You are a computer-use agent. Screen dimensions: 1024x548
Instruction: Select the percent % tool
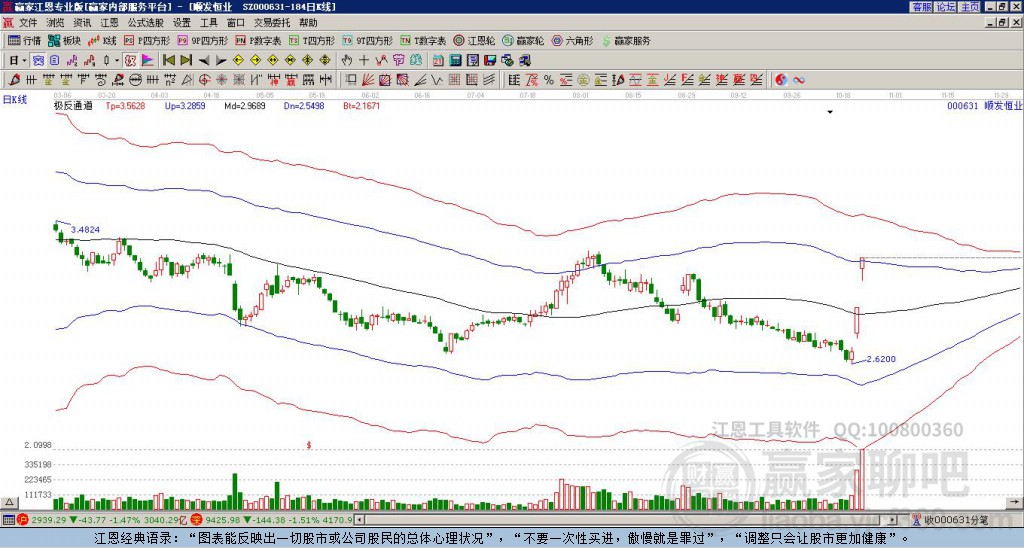pyautogui.click(x=549, y=80)
